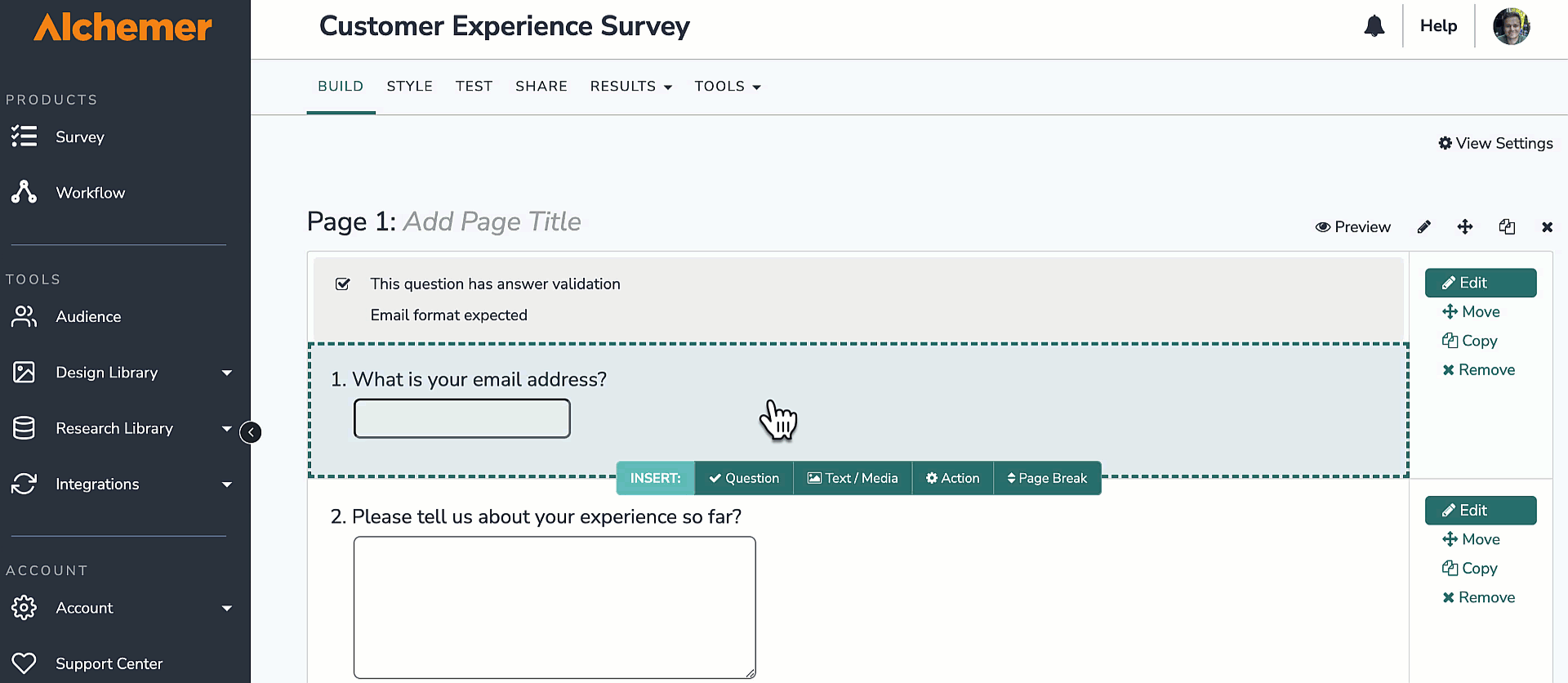Insert a new Question

(x=744, y=478)
